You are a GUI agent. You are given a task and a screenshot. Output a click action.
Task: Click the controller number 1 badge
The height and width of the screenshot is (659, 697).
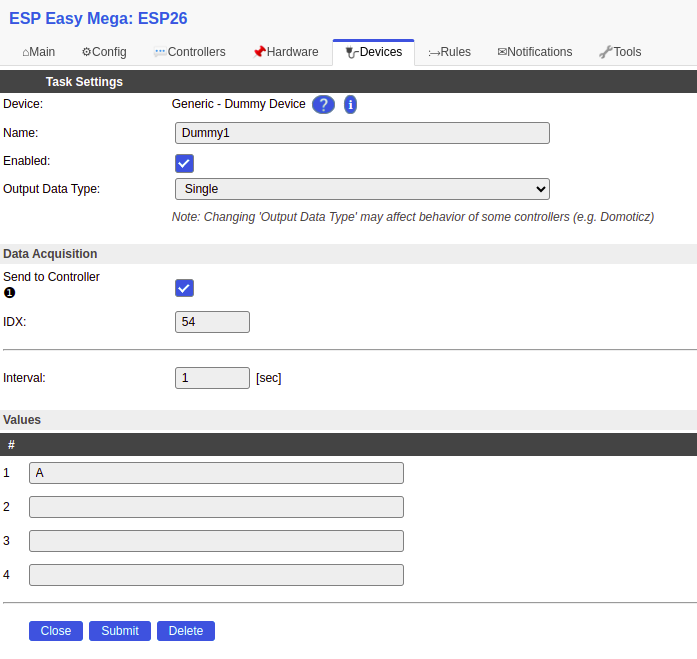point(9,293)
